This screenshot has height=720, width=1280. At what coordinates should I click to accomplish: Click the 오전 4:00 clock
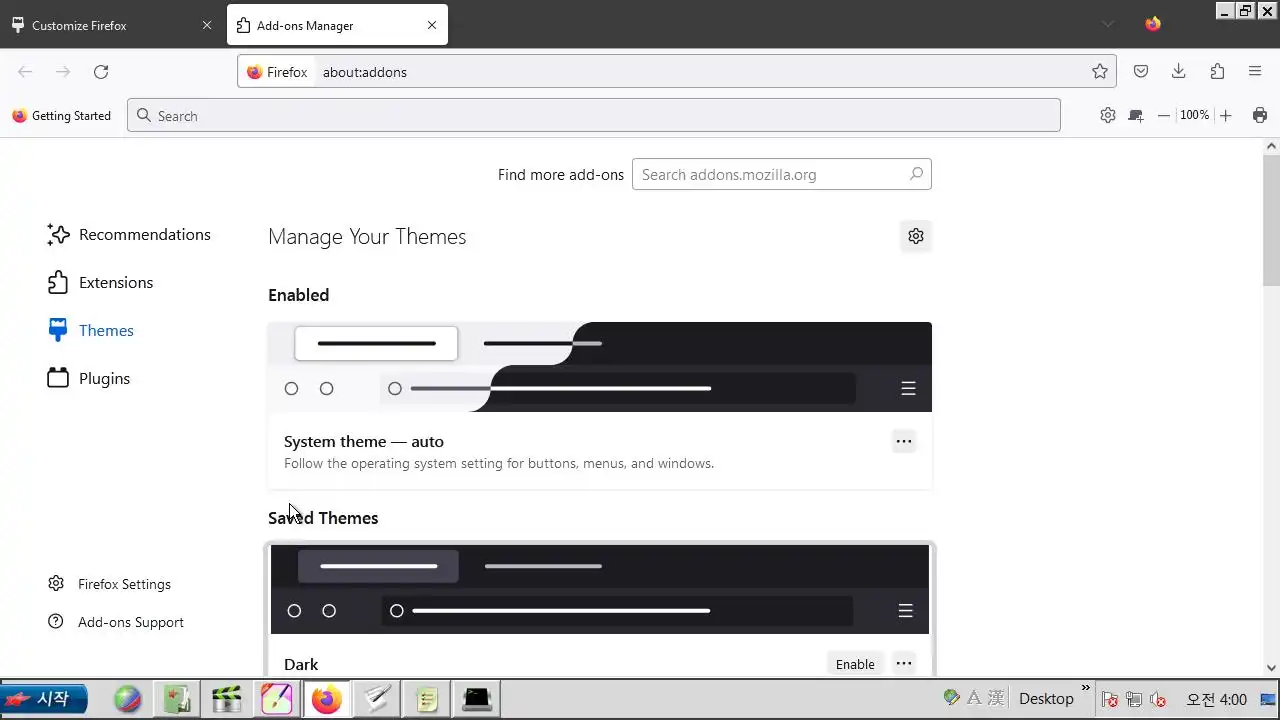[x=1217, y=699]
